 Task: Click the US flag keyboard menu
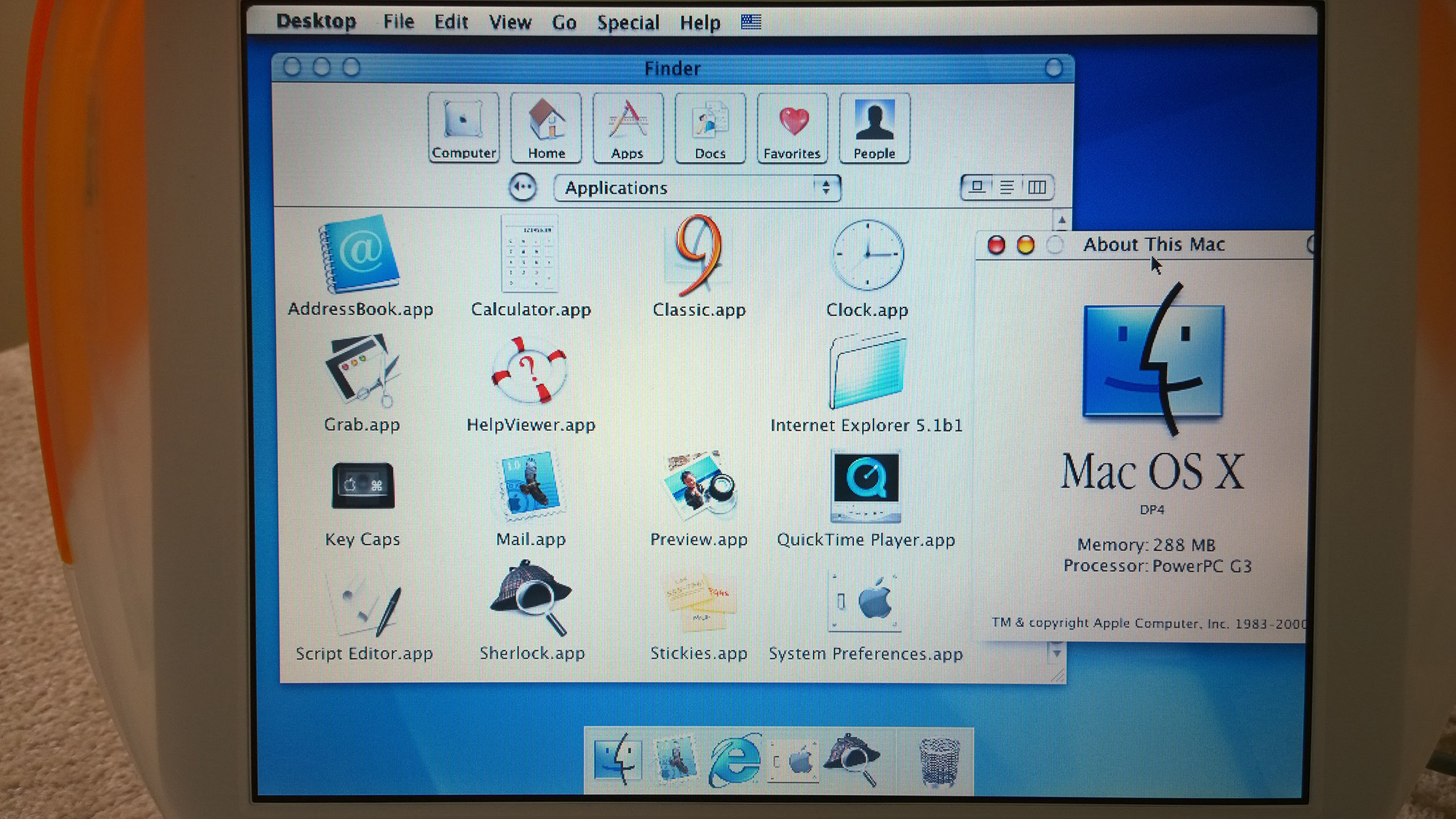point(751,22)
